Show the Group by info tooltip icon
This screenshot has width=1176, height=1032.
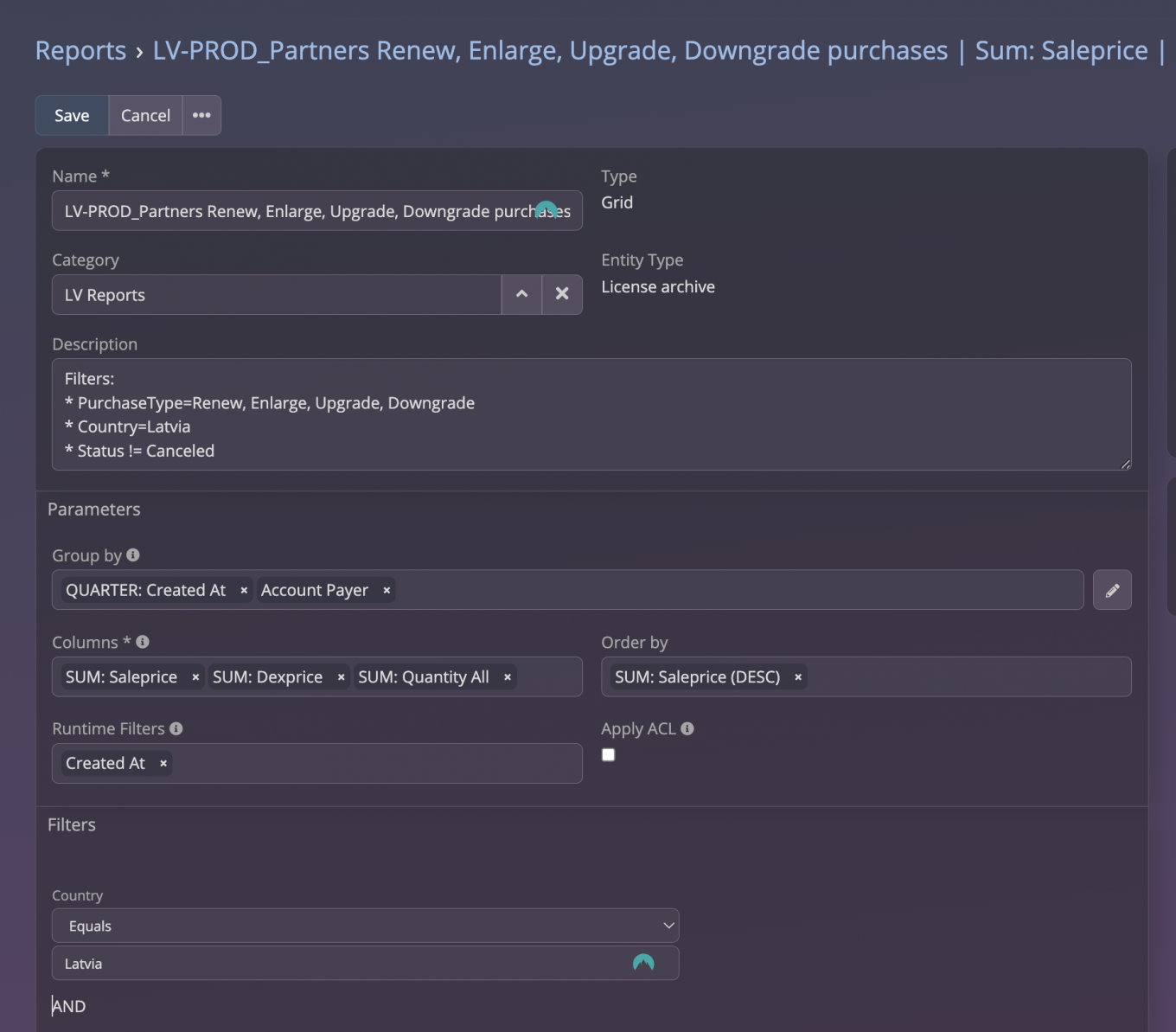tap(133, 555)
